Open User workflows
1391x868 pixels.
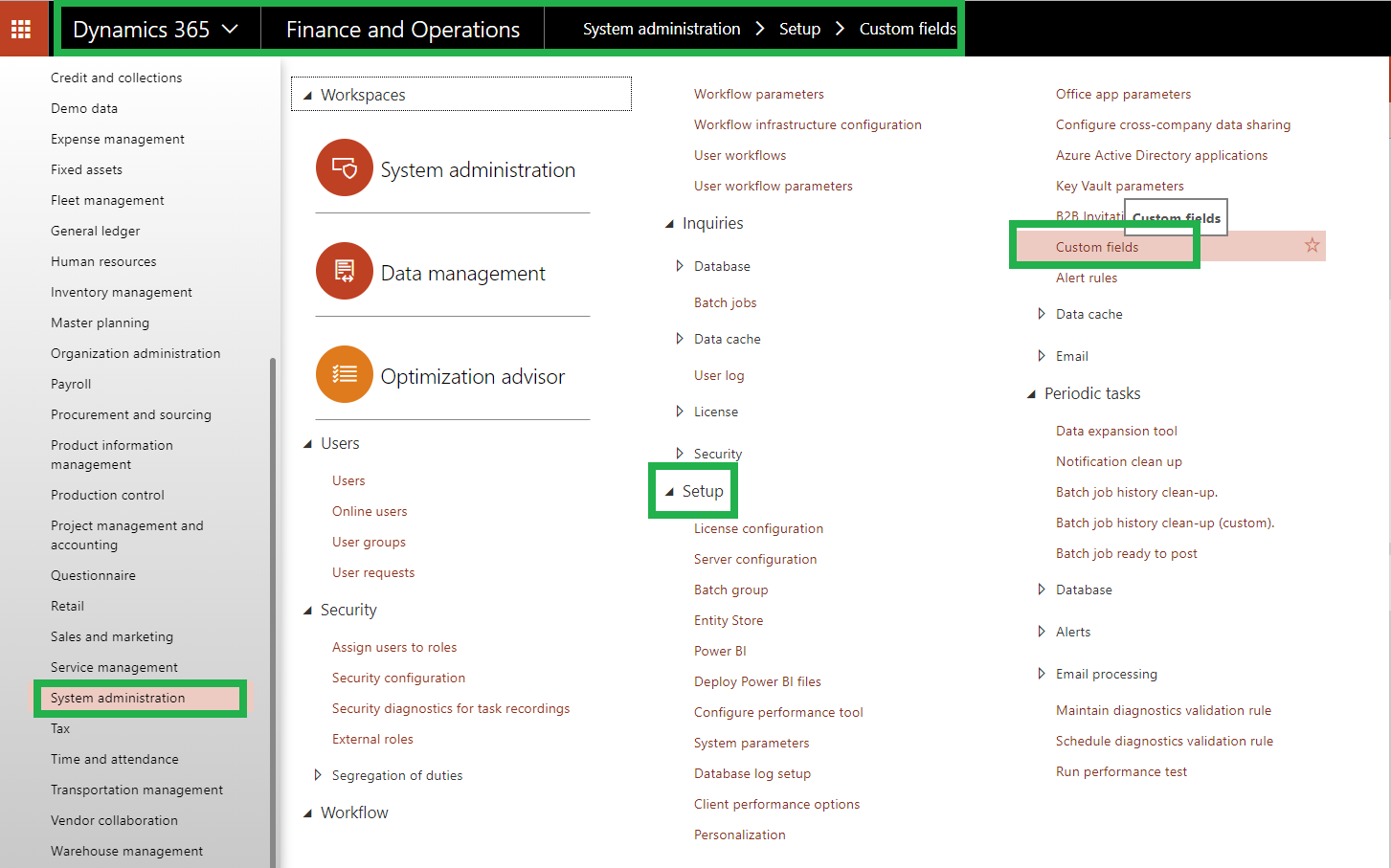(x=739, y=154)
